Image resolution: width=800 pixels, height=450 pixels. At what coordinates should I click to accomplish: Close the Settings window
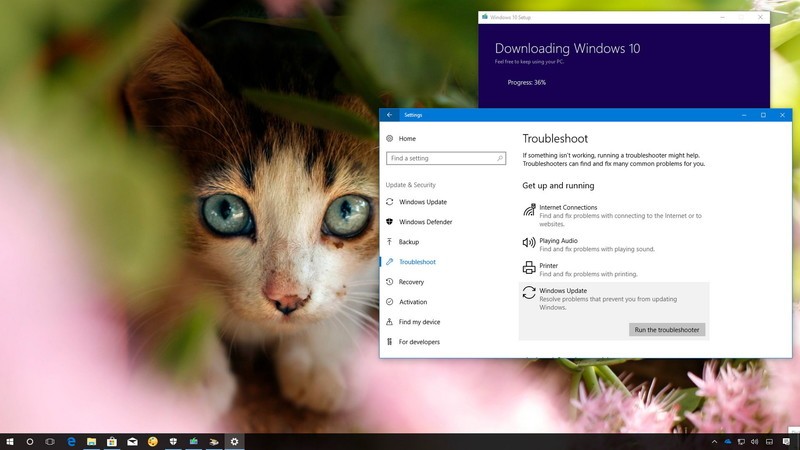tap(782, 115)
